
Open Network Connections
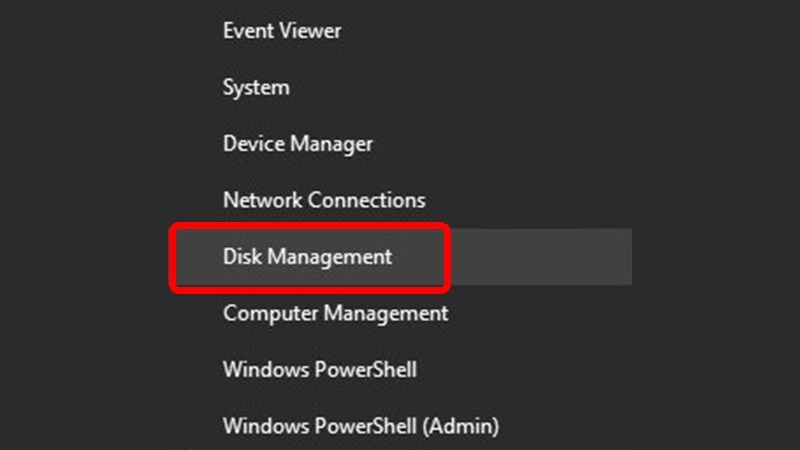pos(324,200)
